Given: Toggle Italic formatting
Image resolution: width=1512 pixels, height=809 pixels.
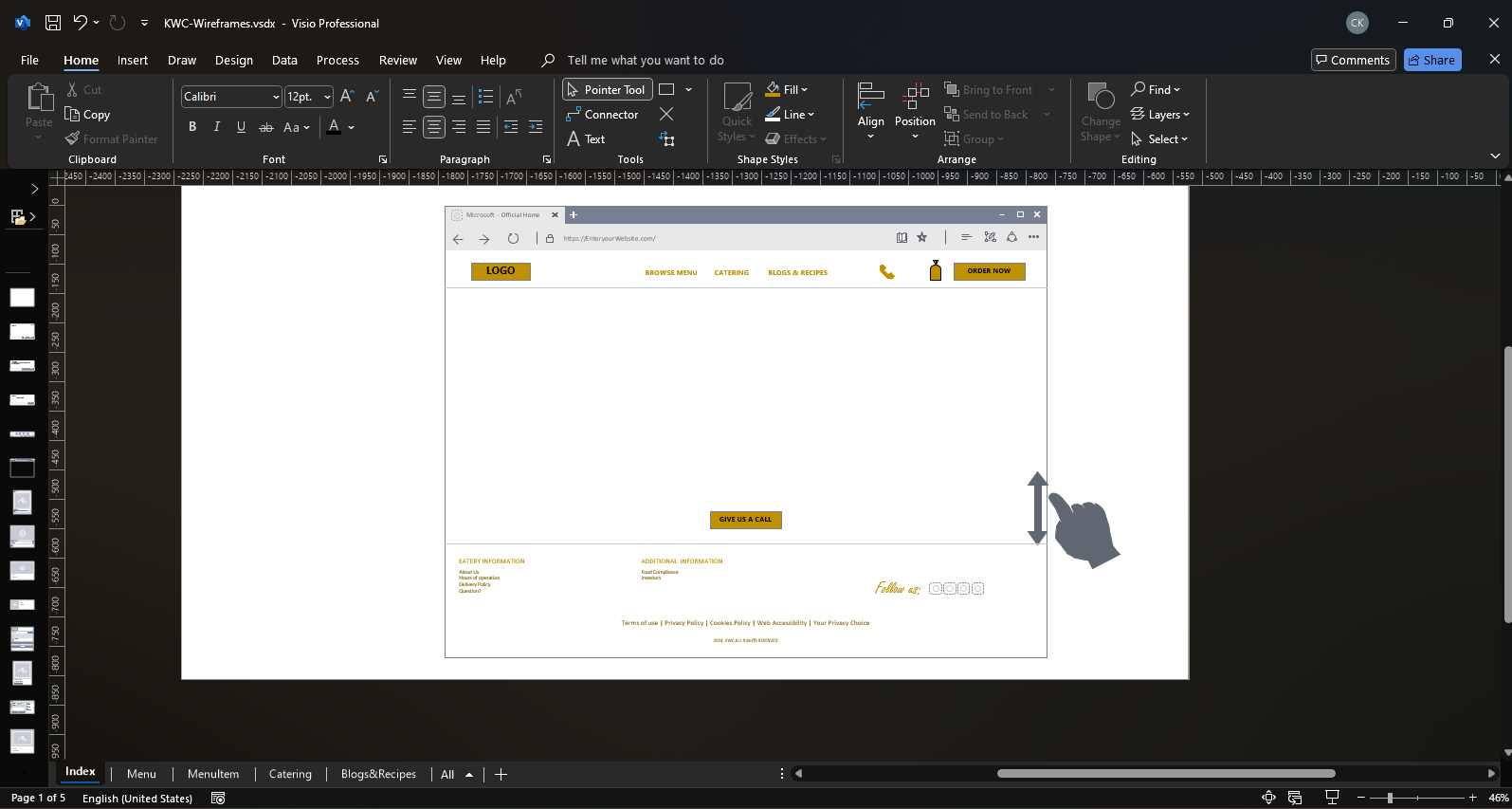Looking at the screenshot, I should tap(217, 126).
